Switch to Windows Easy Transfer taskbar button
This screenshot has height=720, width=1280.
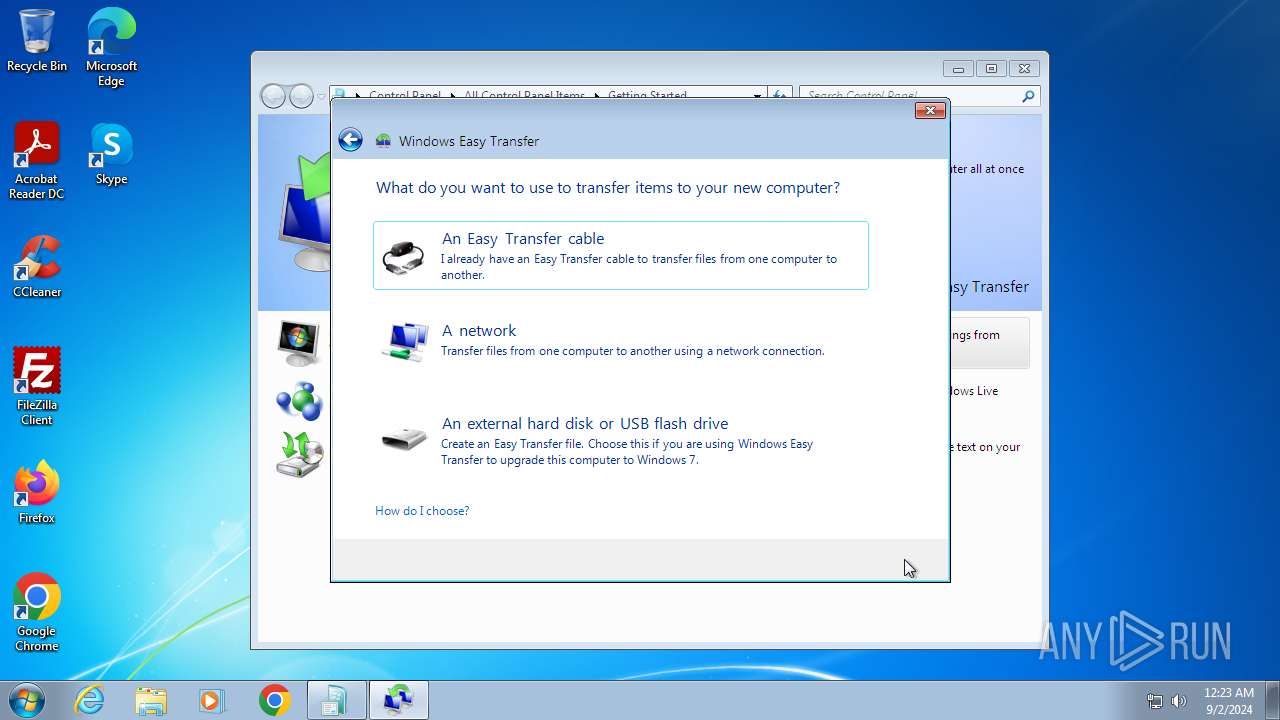tap(398, 700)
